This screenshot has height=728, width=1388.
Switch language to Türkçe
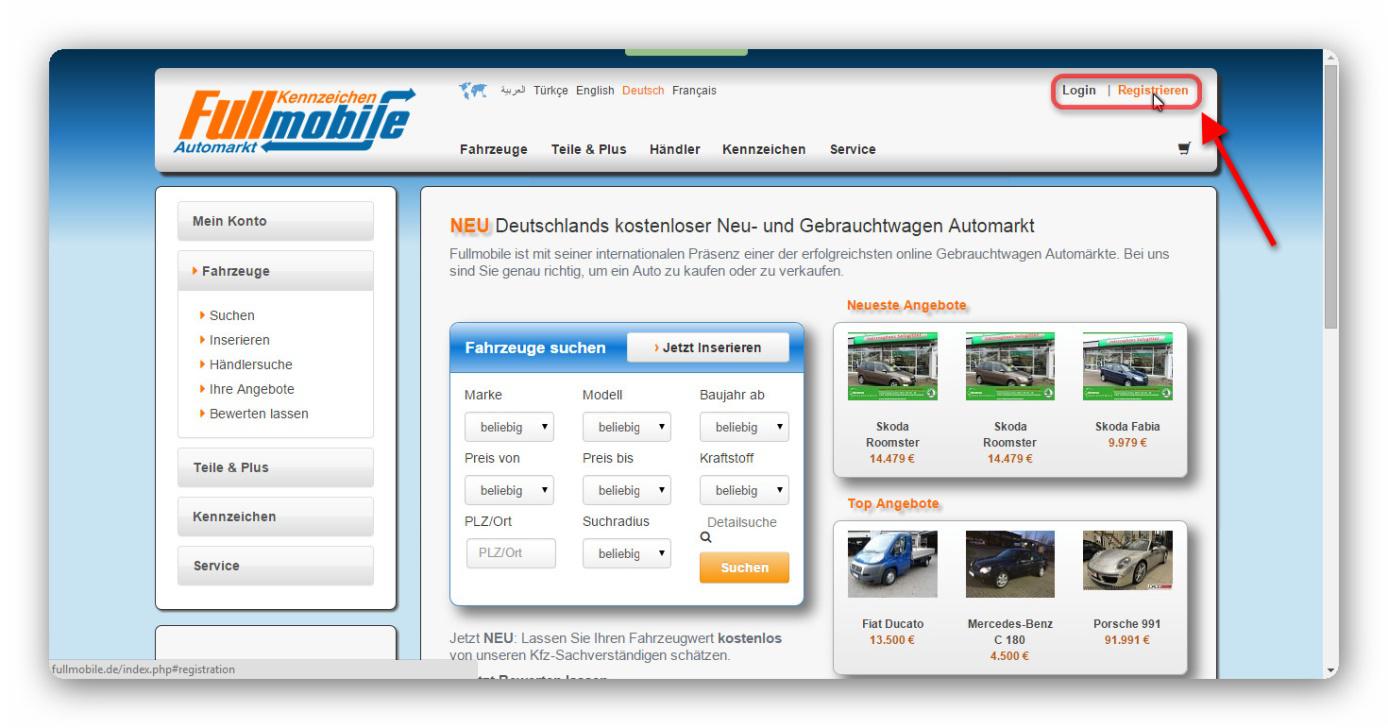tap(551, 91)
